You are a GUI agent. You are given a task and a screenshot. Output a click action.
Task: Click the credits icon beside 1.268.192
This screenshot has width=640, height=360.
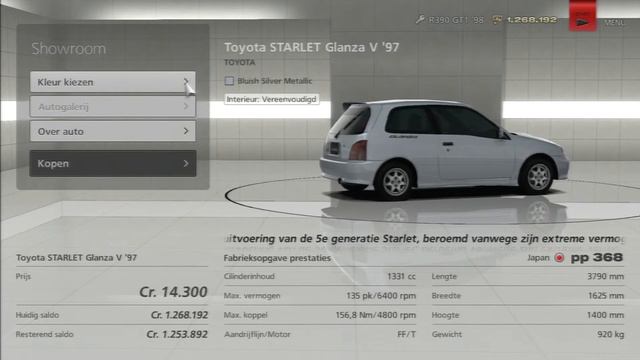(497, 19)
